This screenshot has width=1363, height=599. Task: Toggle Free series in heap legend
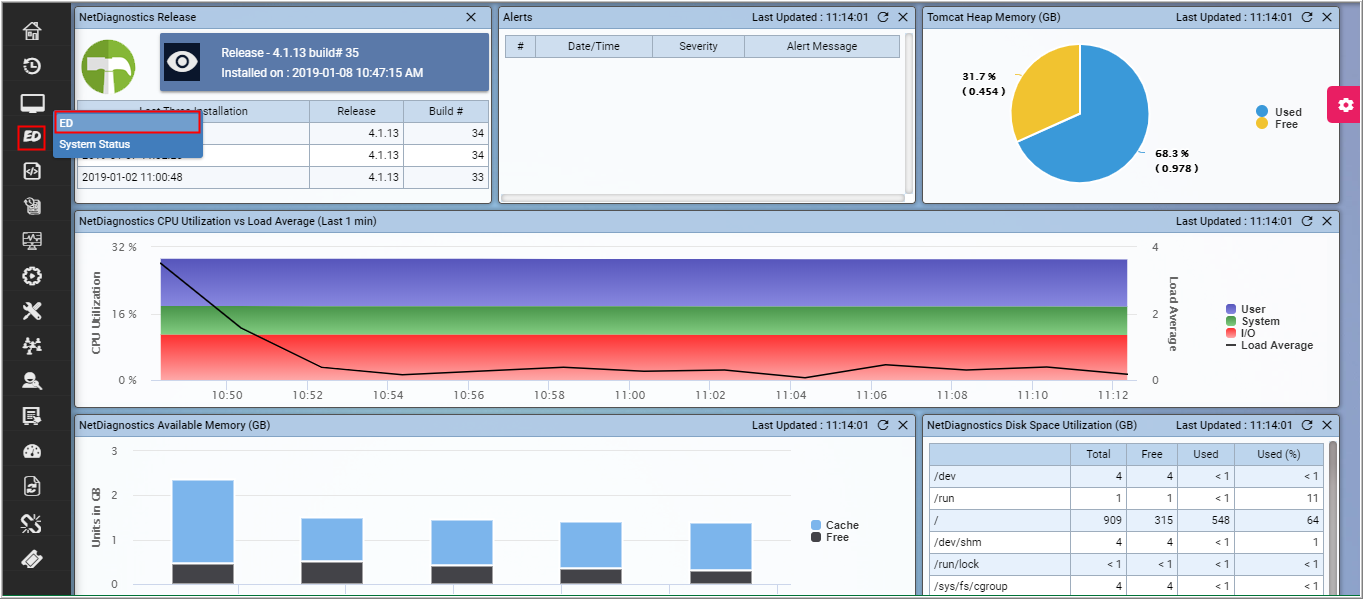pos(1277,124)
